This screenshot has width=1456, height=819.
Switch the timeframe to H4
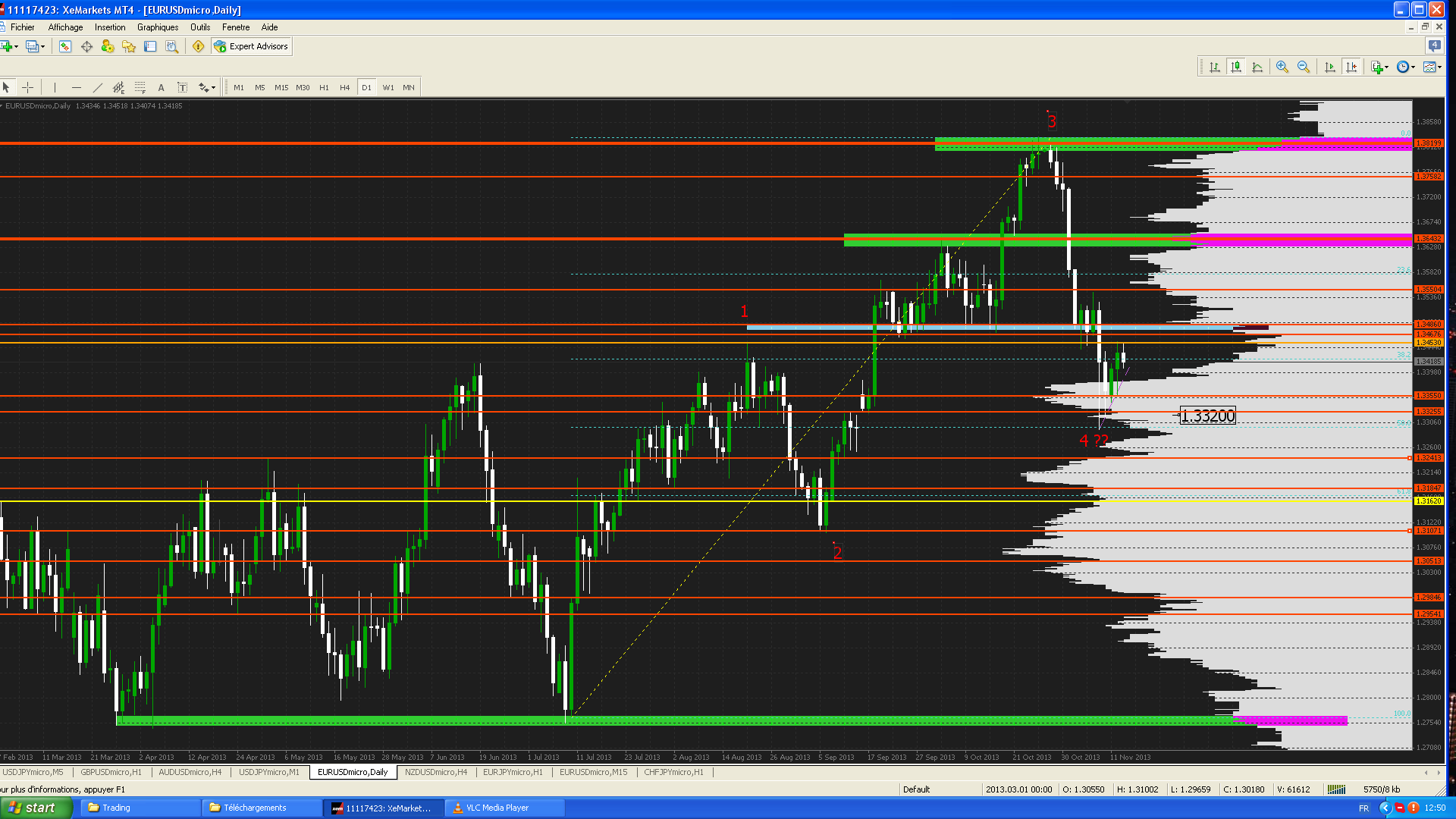(x=344, y=87)
